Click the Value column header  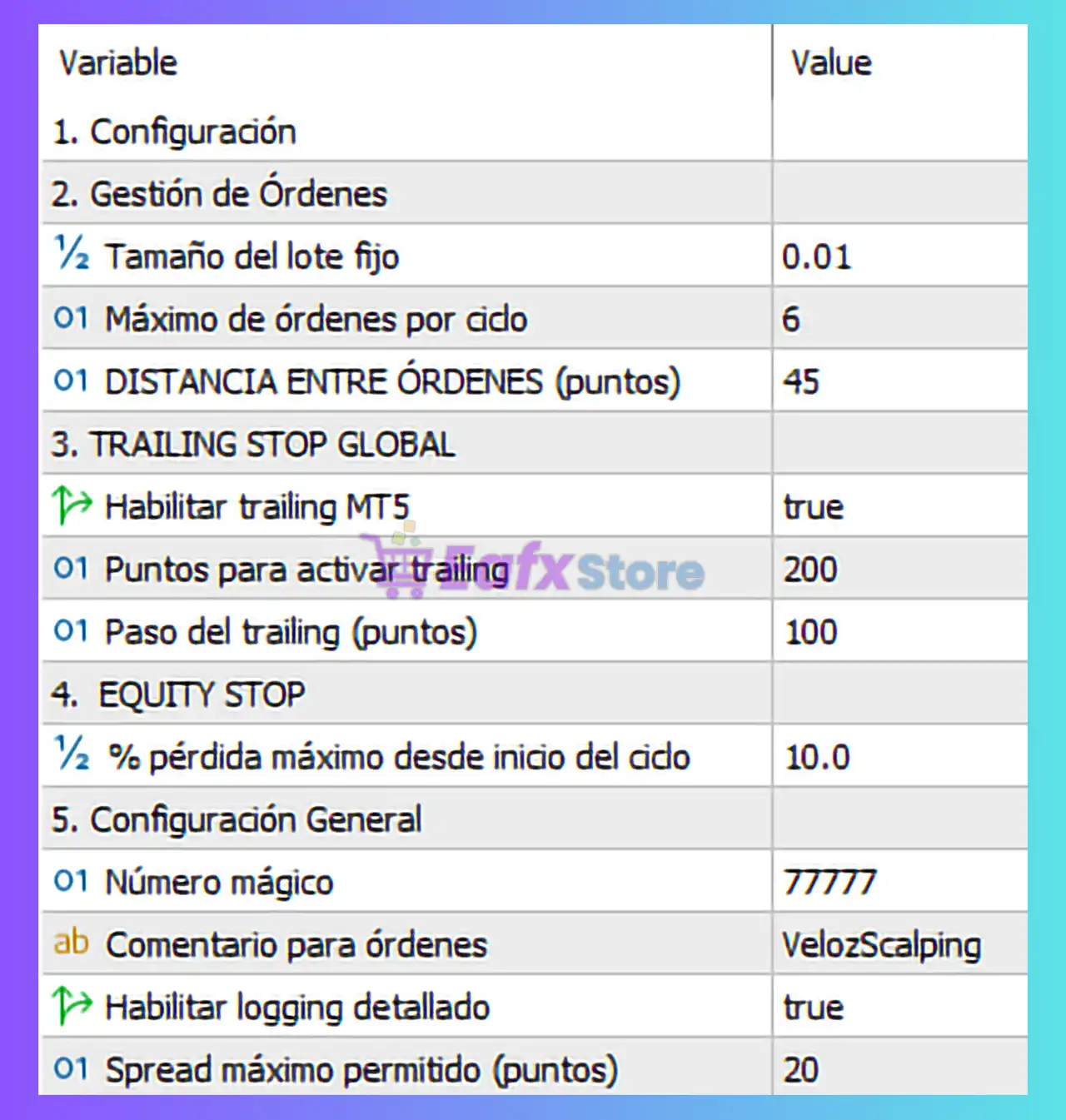(x=831, y=63)
